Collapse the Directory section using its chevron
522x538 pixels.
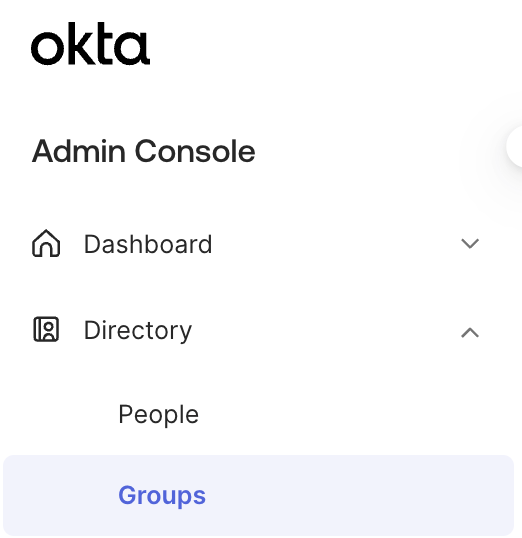[469, 332]
